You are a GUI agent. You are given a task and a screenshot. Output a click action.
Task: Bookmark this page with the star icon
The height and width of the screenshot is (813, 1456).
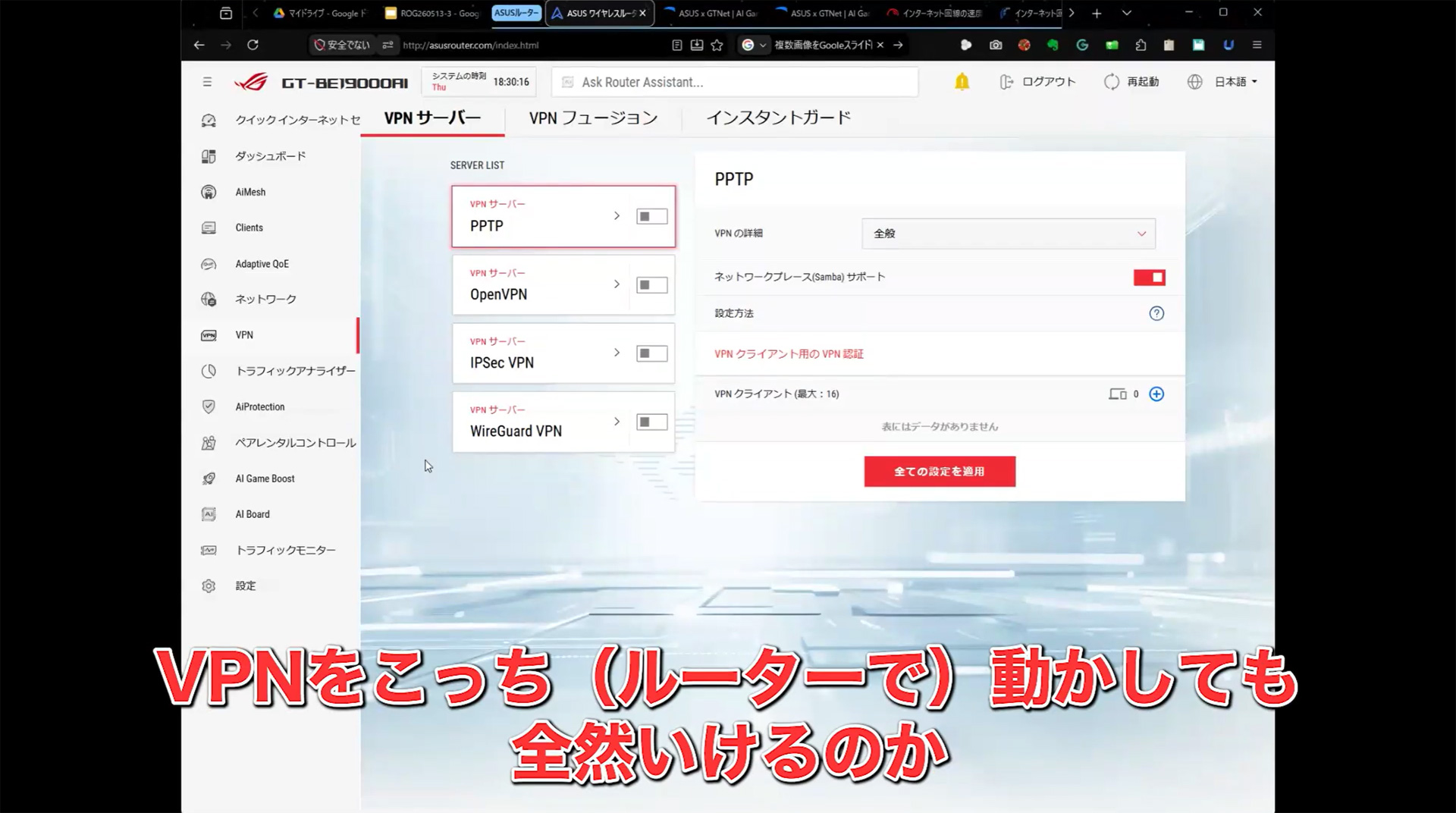click(x=717, y=45)
